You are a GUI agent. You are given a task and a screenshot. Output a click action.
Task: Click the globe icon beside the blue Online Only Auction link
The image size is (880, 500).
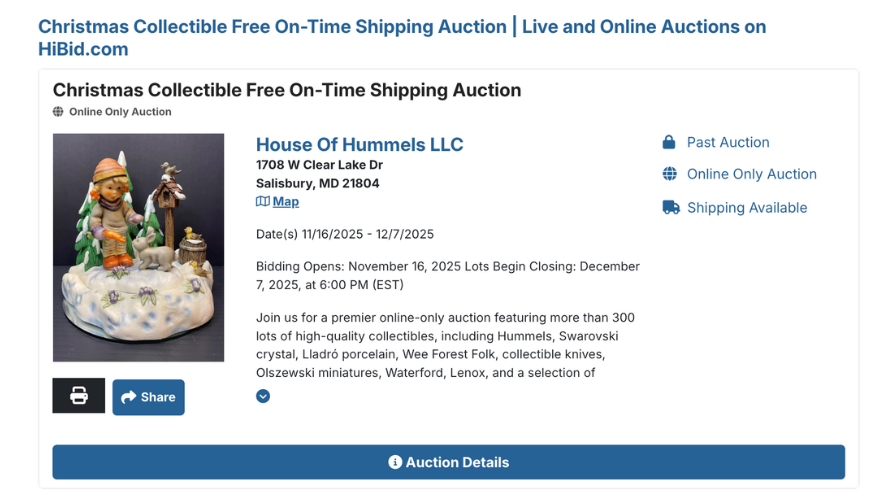(x=669, y=174)
